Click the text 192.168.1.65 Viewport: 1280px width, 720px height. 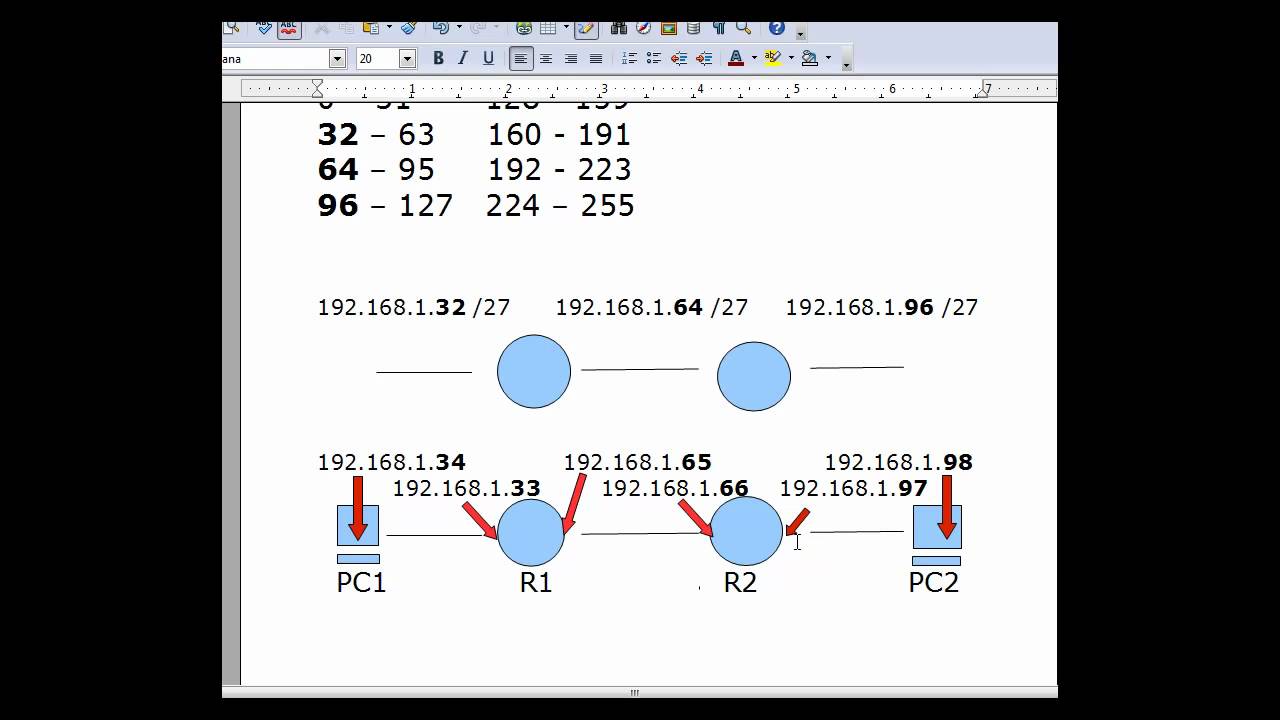tap(637, 462)
